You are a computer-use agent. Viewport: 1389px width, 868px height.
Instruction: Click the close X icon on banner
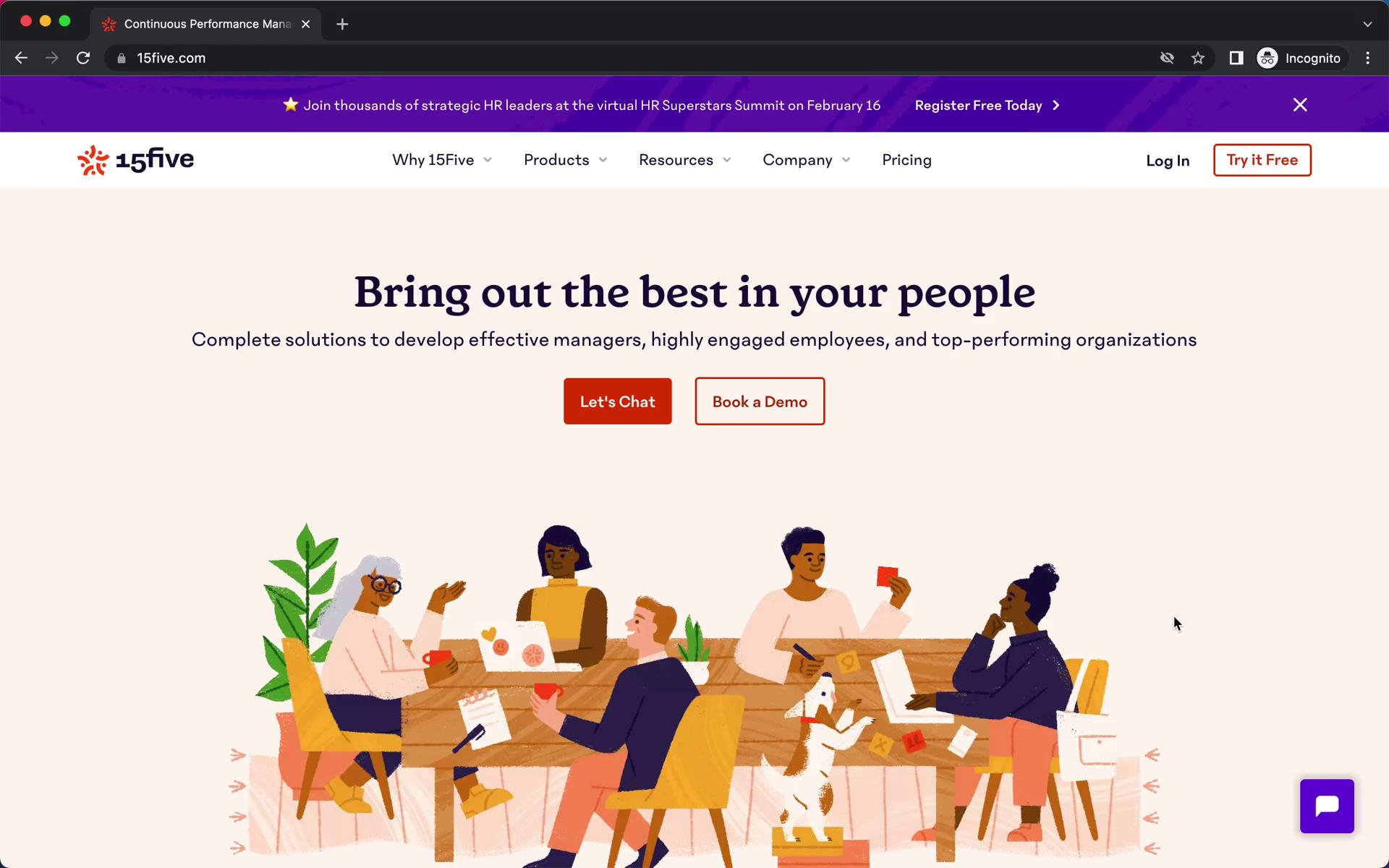pyautogui.click(x=1300, y=104)
